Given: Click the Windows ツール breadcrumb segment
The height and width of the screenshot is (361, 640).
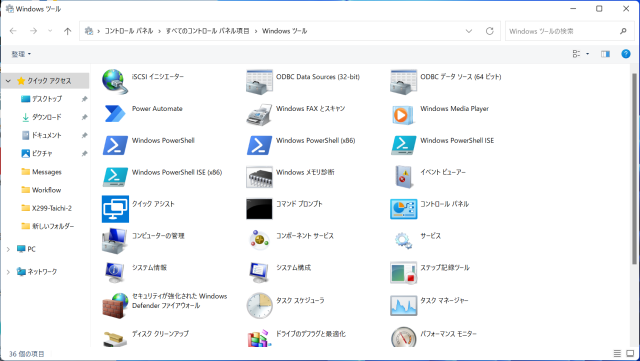Looking at the screenshot, I should point(284,31).
